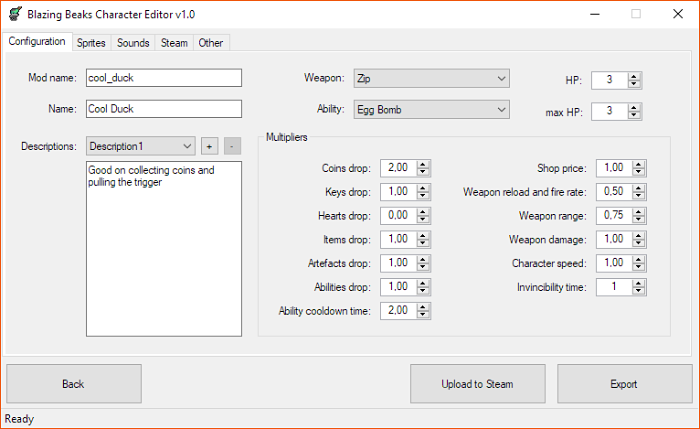The image size is (700, 429).
Task: Increase Character speed multiplier
Action: point(639,259)
